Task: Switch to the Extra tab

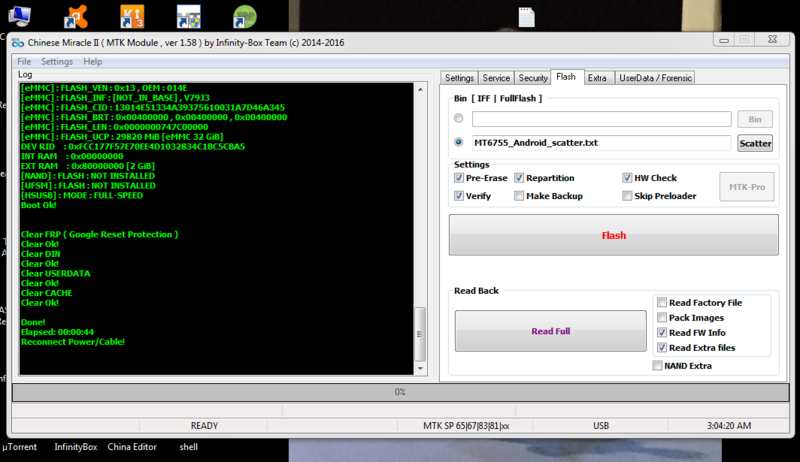Action: coord(597,78)
